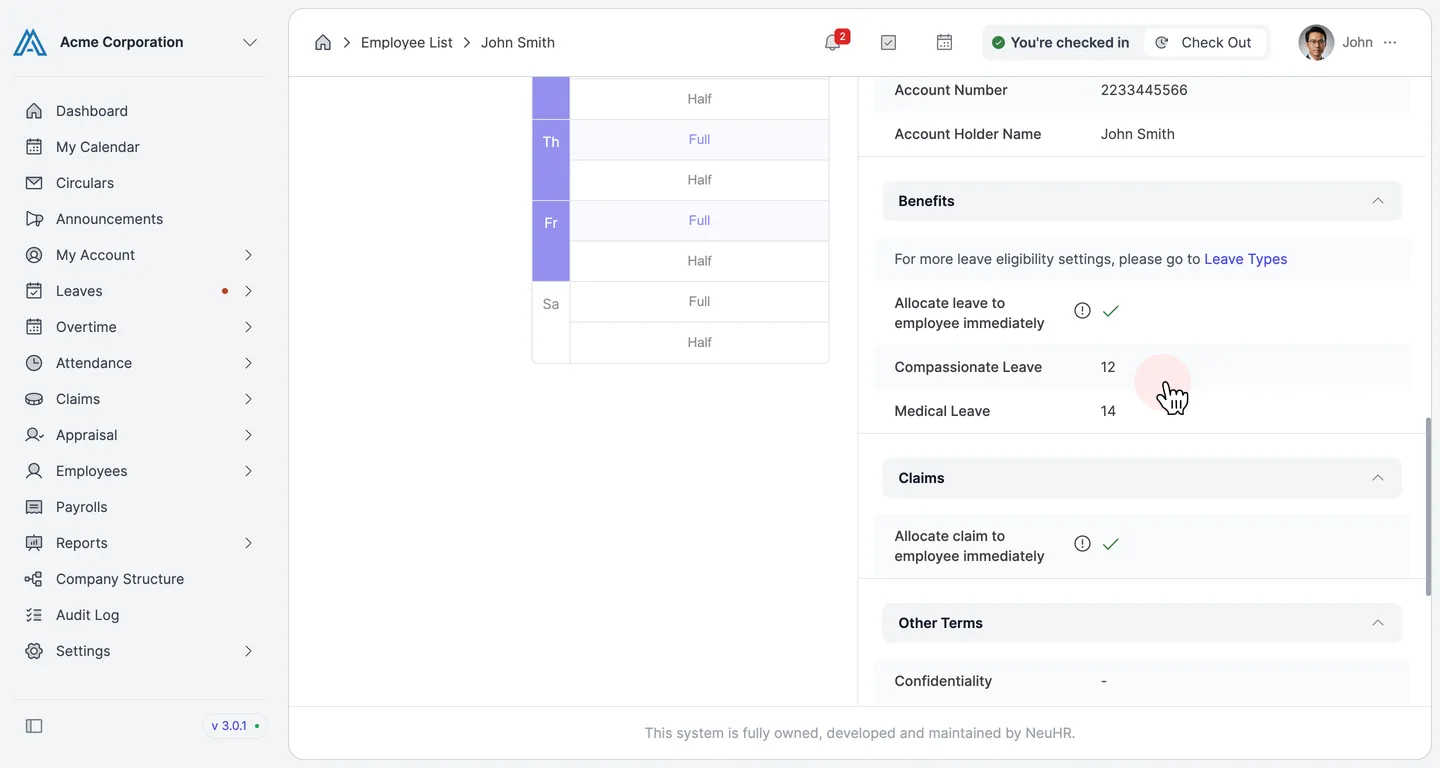
Task: Click the Dashboard house icon
Action: pos(34,111)
